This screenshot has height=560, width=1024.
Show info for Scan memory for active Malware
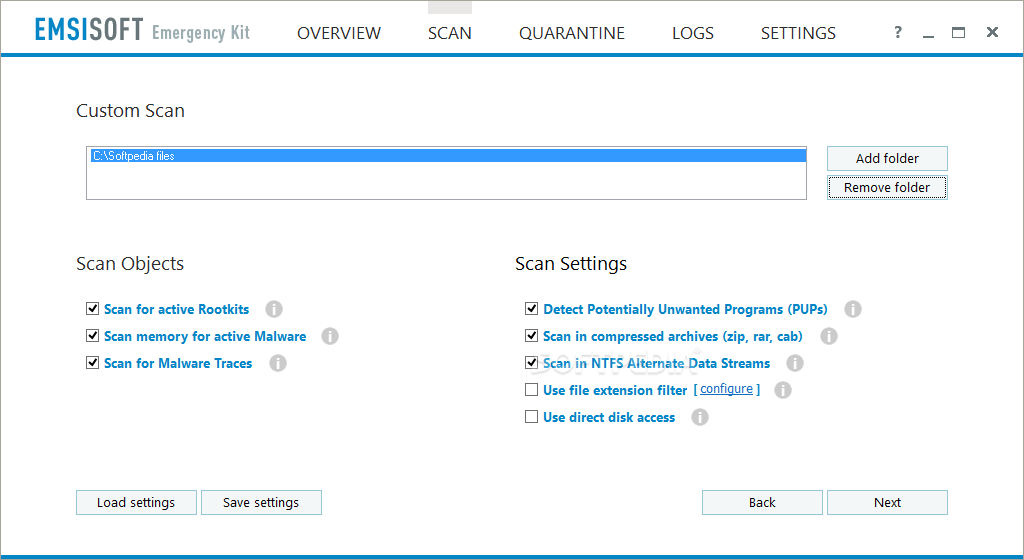[x=330, y=336]
